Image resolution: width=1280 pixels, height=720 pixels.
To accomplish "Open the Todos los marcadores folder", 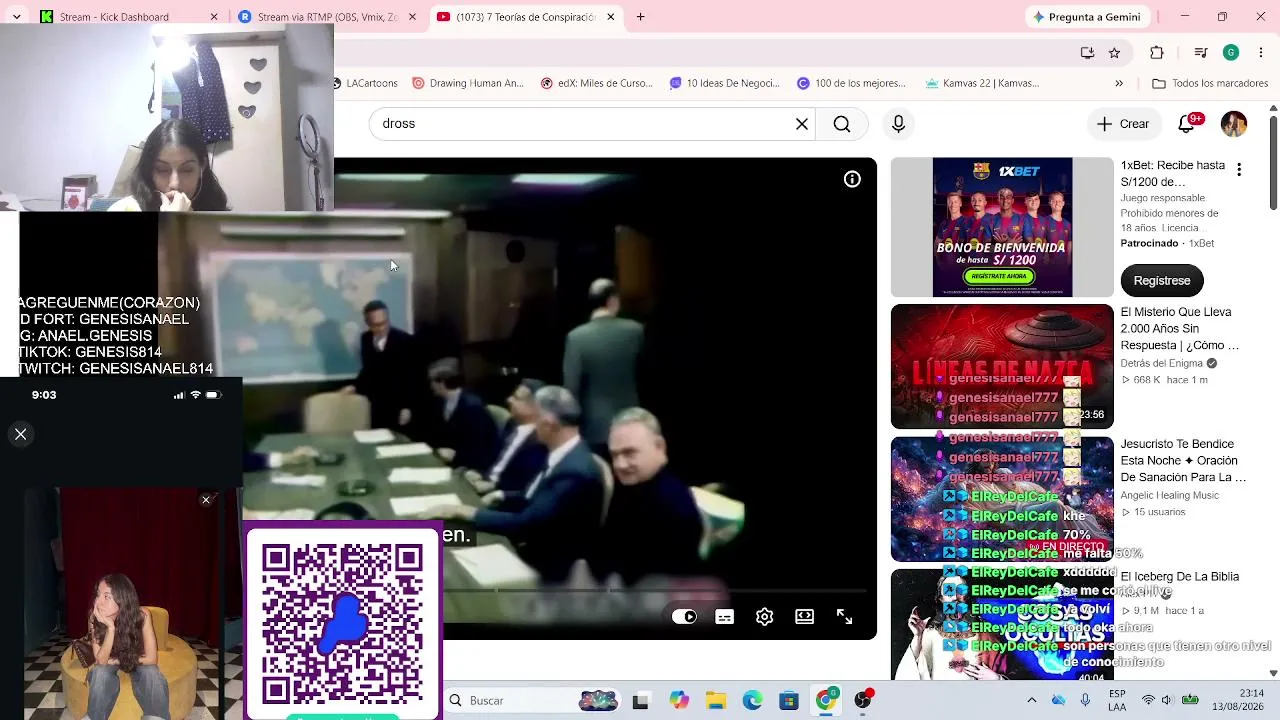I will click(x=1210, y=83).
